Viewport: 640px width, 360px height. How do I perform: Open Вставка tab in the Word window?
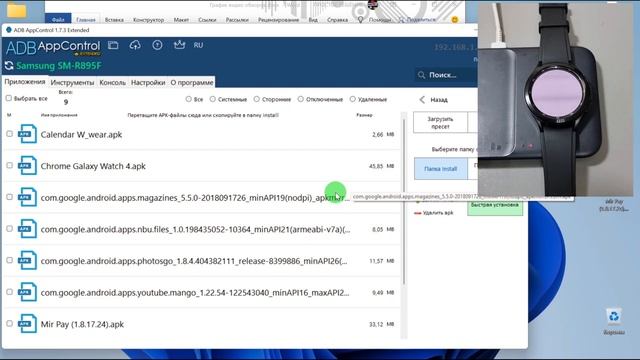click(x=114, y=20)
